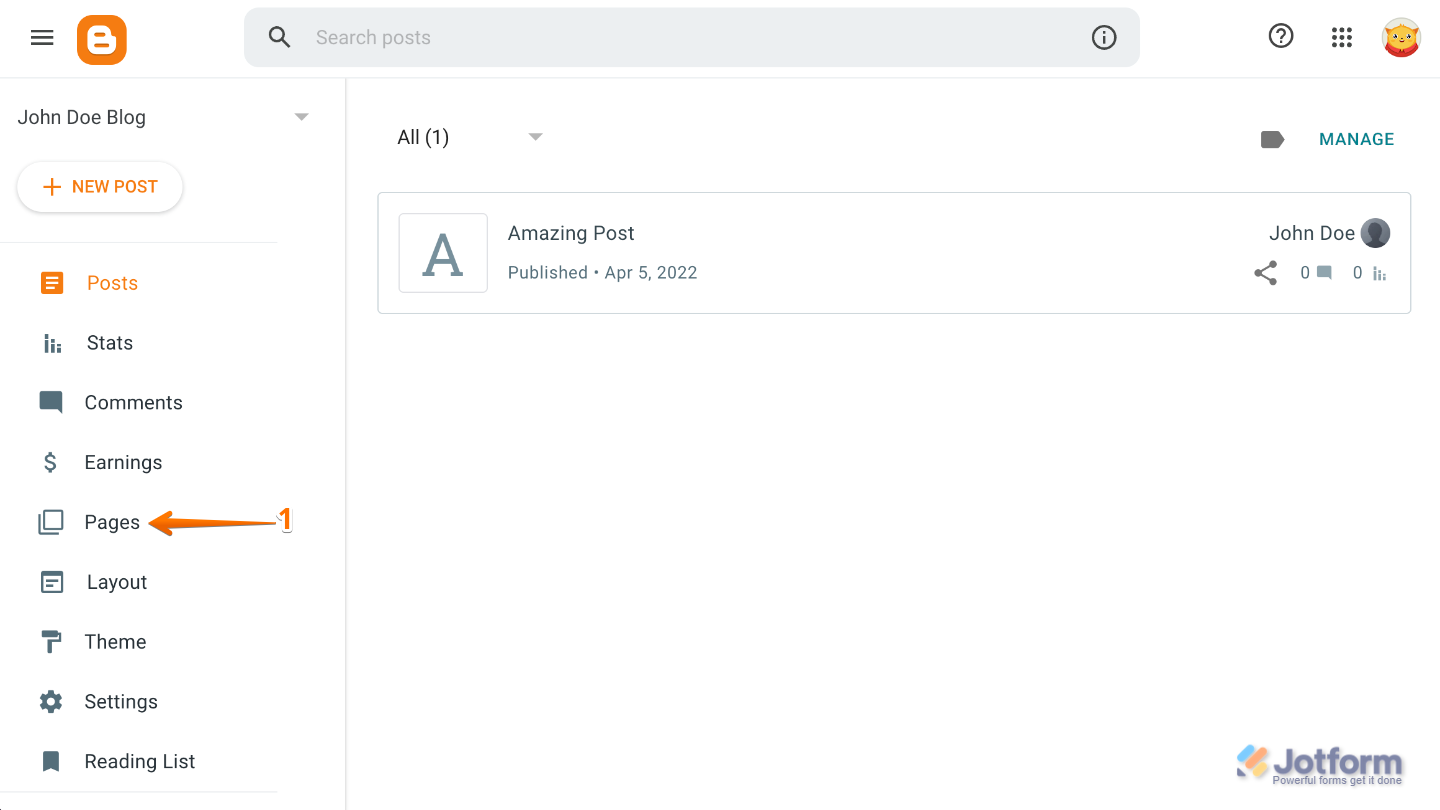Click the John Doe author name

pyautogui.click(x=1312, y=233)
